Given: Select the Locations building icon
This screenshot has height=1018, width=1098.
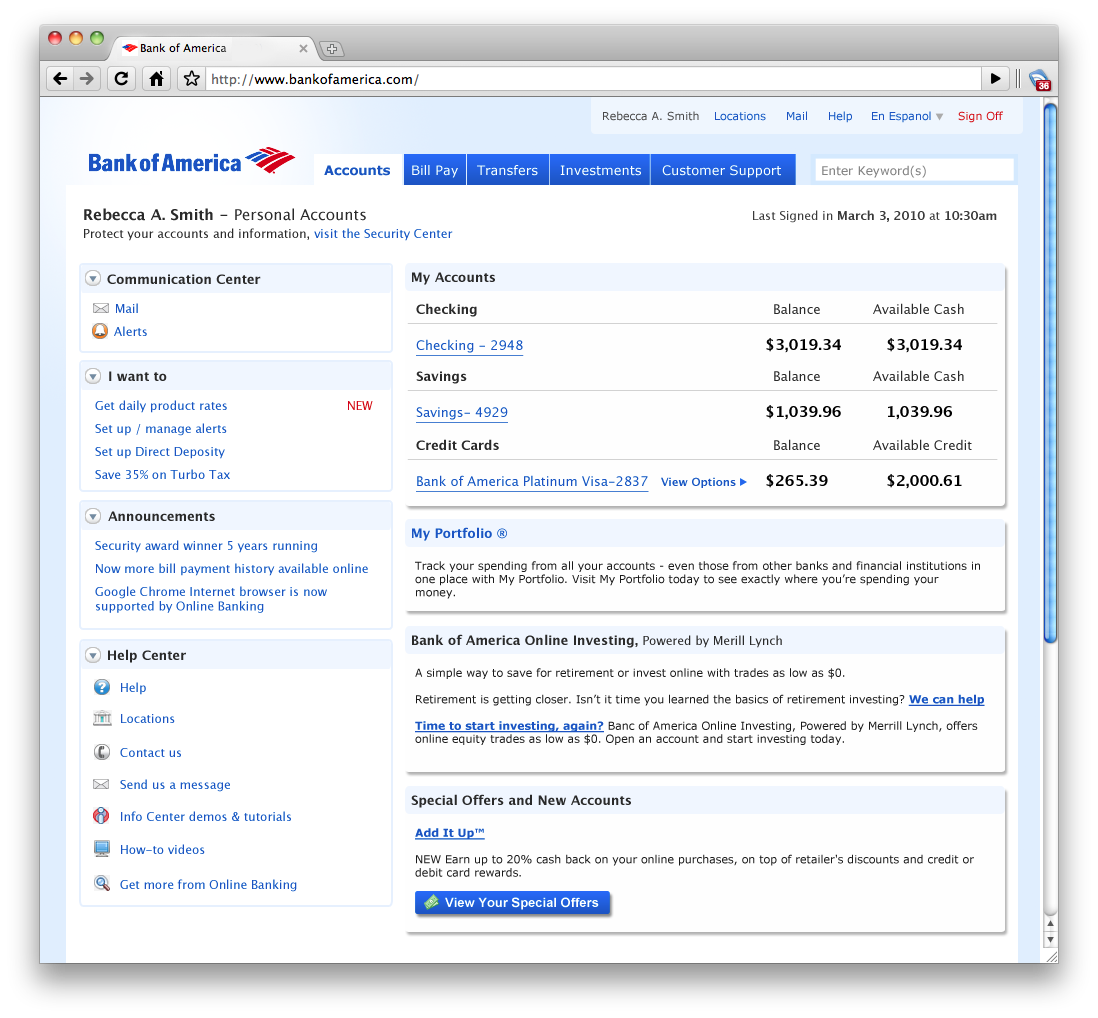Looking at the screenshot, I should click(102, 719).
